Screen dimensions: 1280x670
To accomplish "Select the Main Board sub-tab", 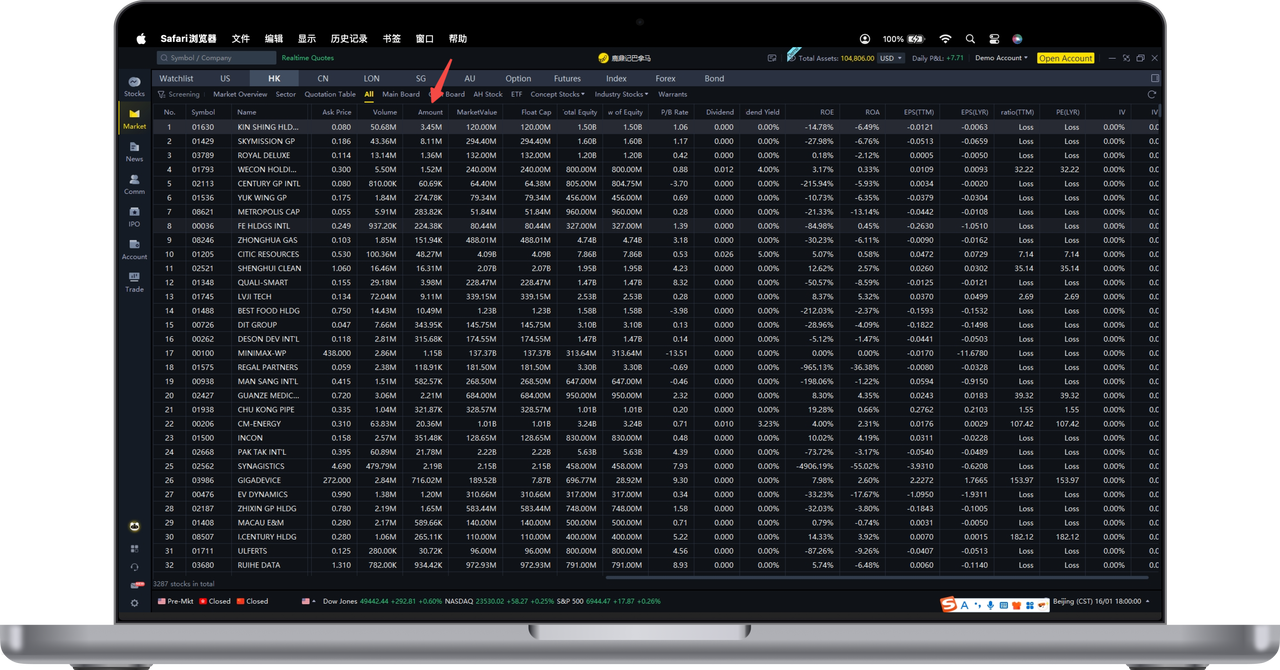I will (401, 95).
